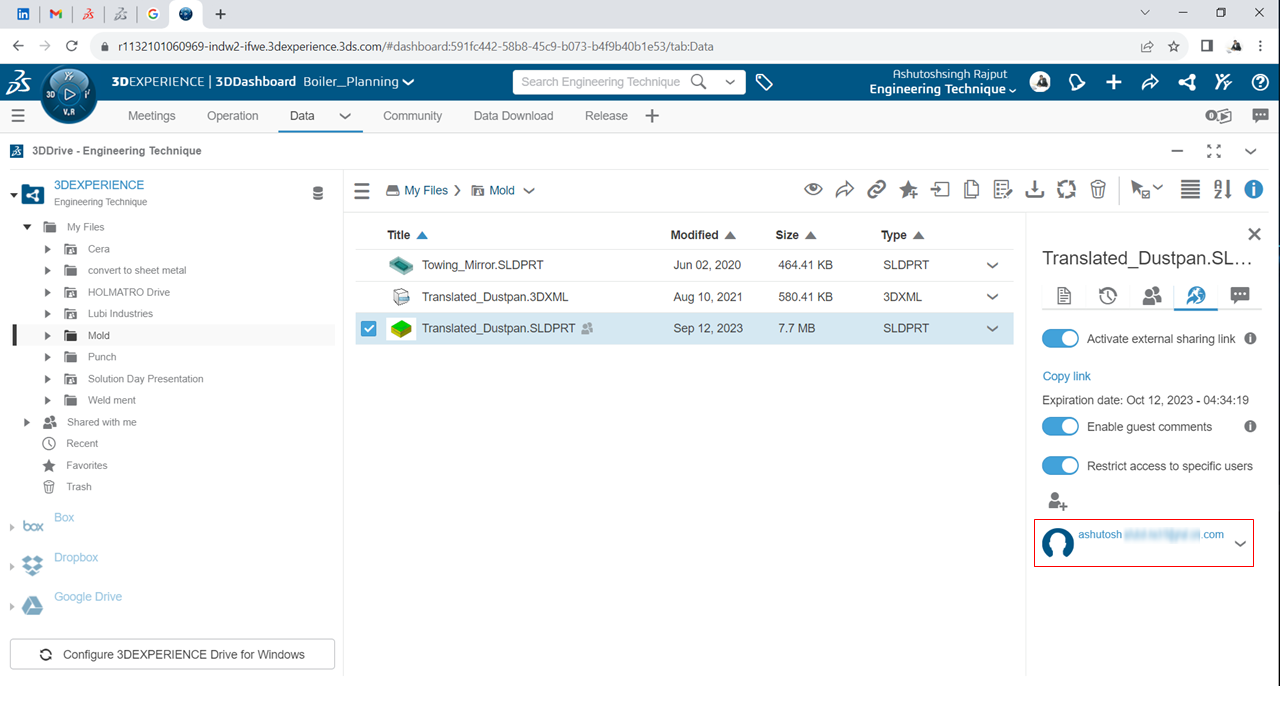Open the user profile picture menu
Viewport: 1280px width, 720px height.
tap(1040, 82)
